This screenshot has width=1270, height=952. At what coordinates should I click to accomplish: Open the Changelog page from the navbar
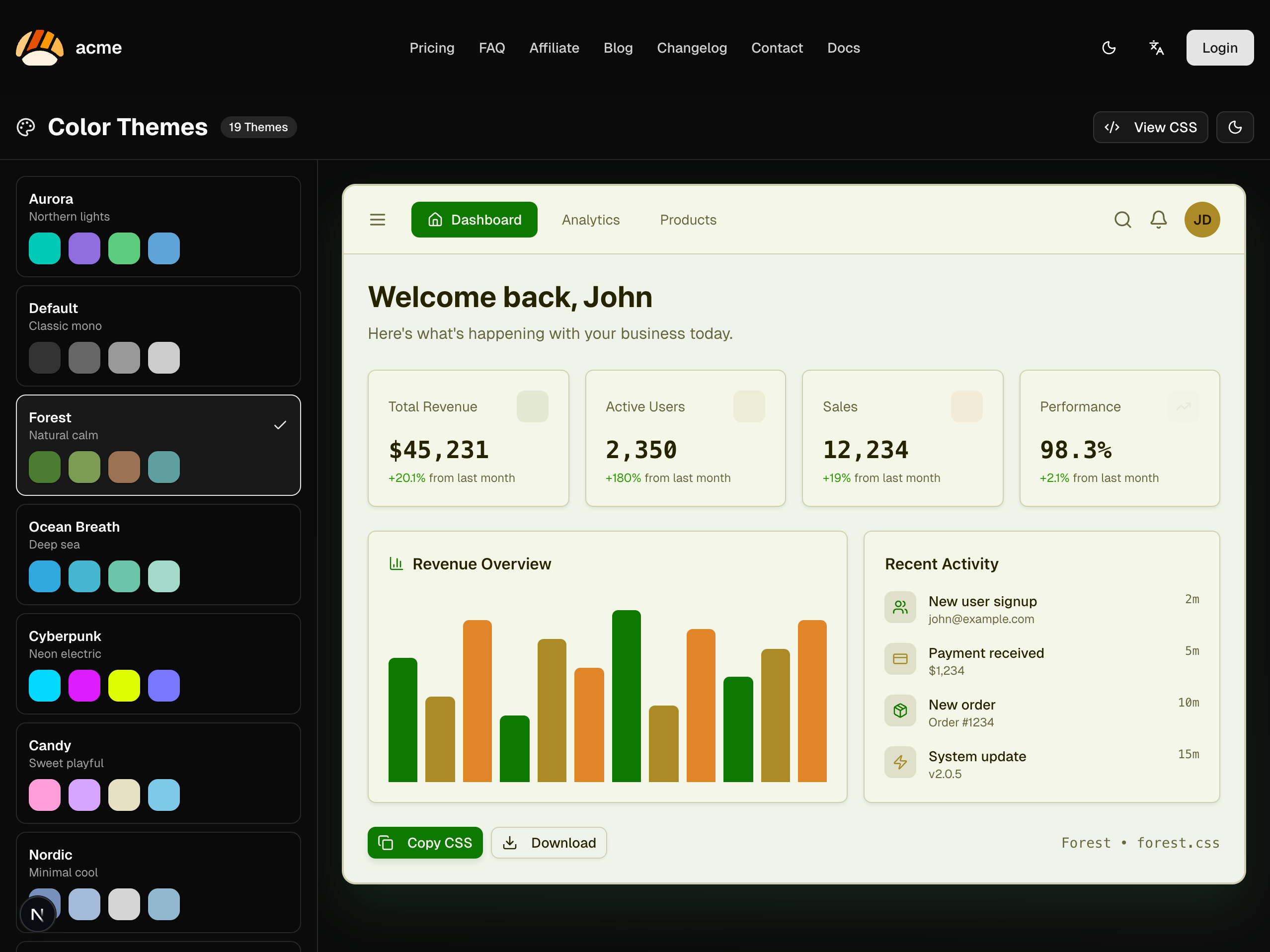tap(692, 48)
